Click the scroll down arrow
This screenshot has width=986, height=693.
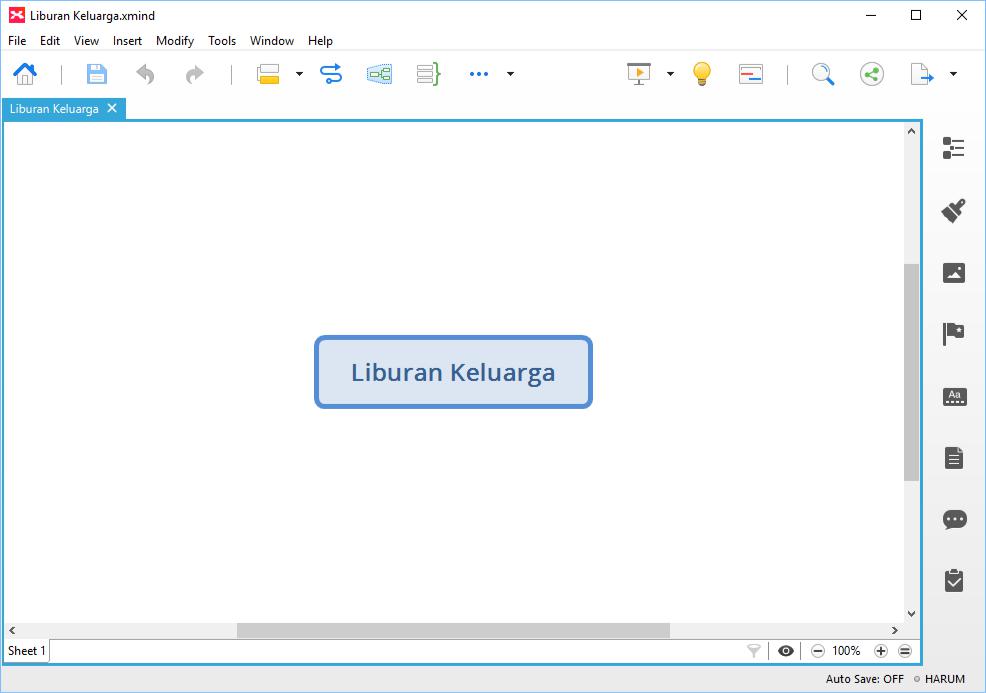[x=911, y=614]
